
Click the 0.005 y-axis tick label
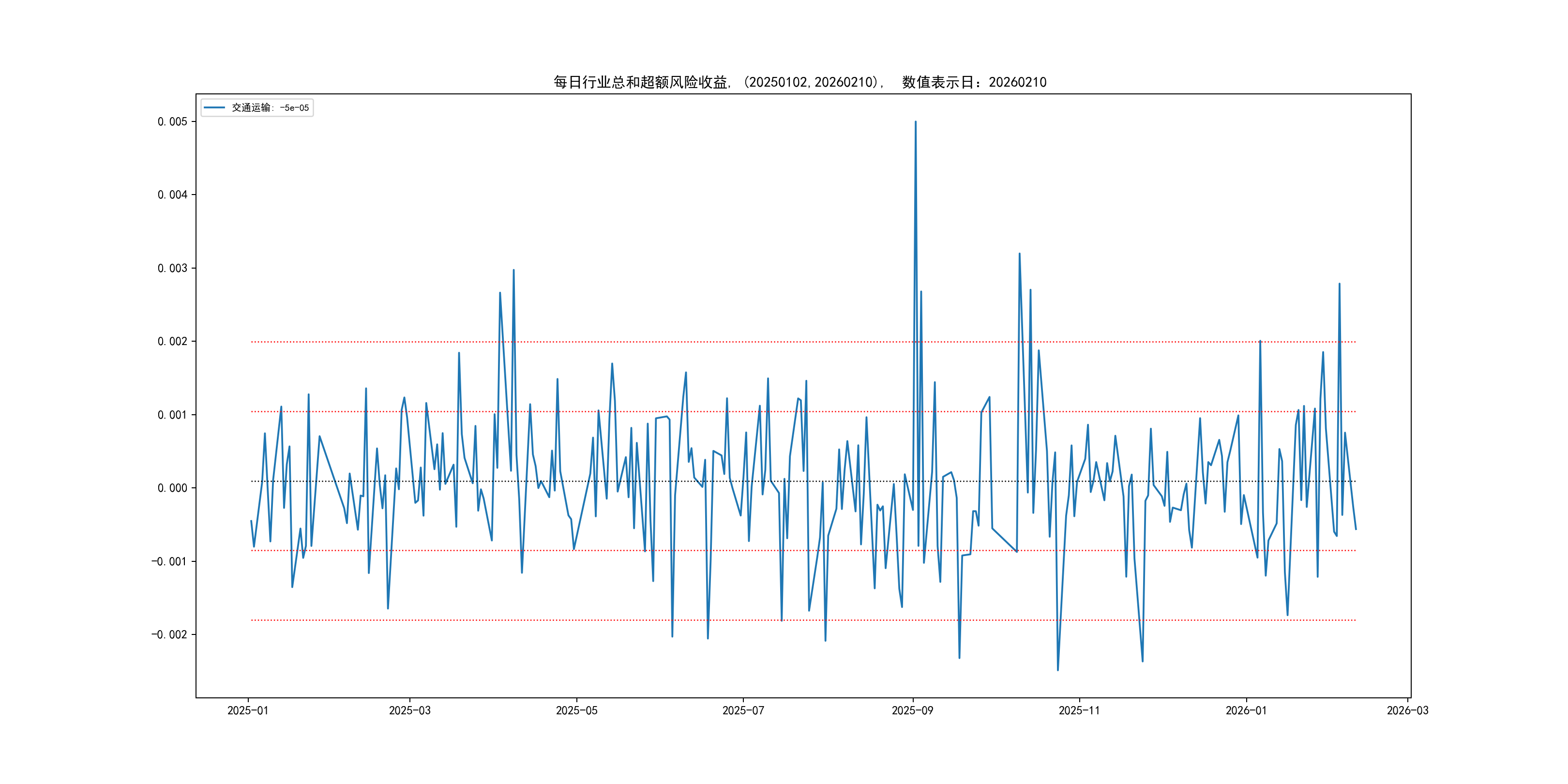tap(172, 122)
